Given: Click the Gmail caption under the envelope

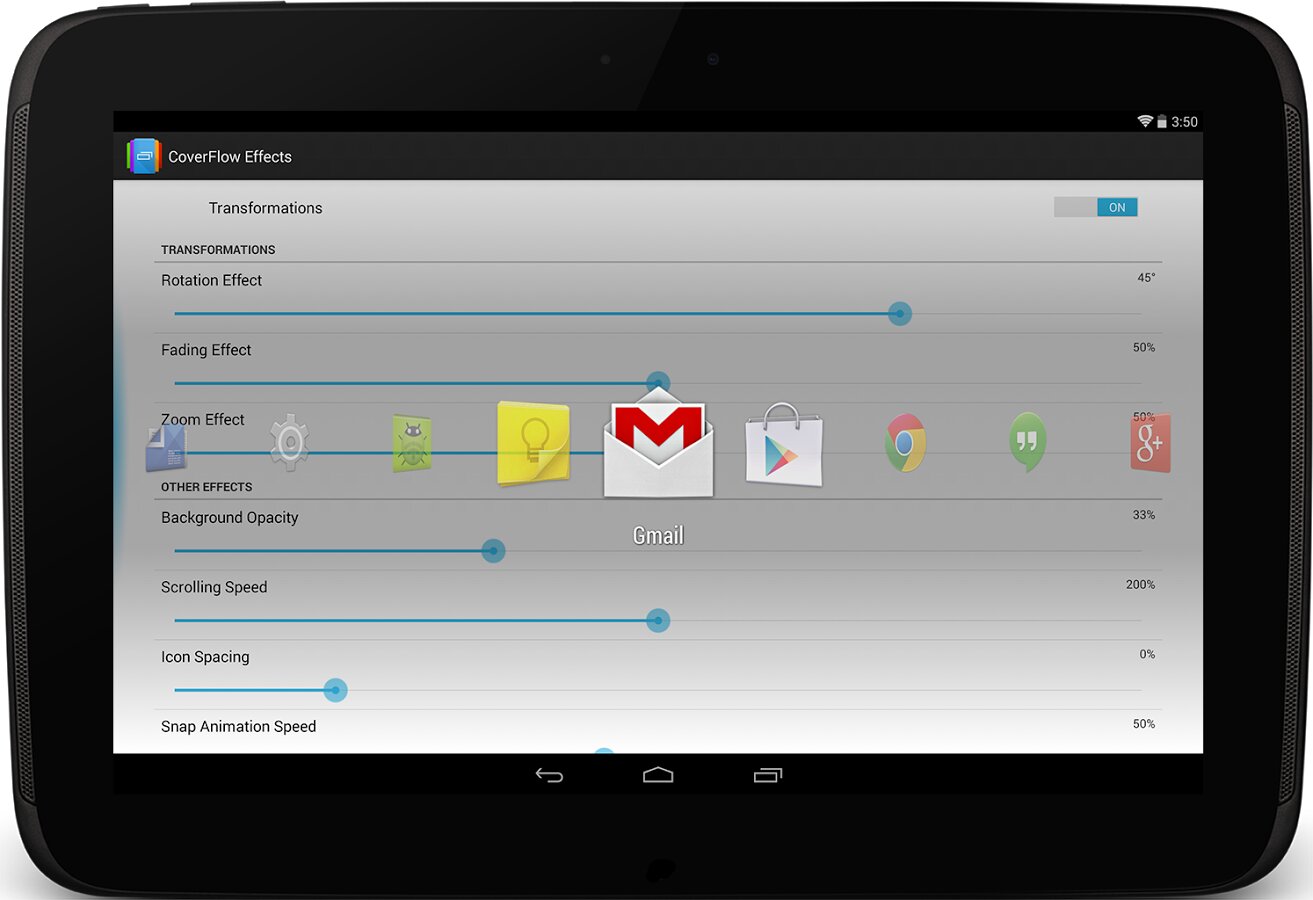Looking at the screenshot, I should click(x=658, y=536).
